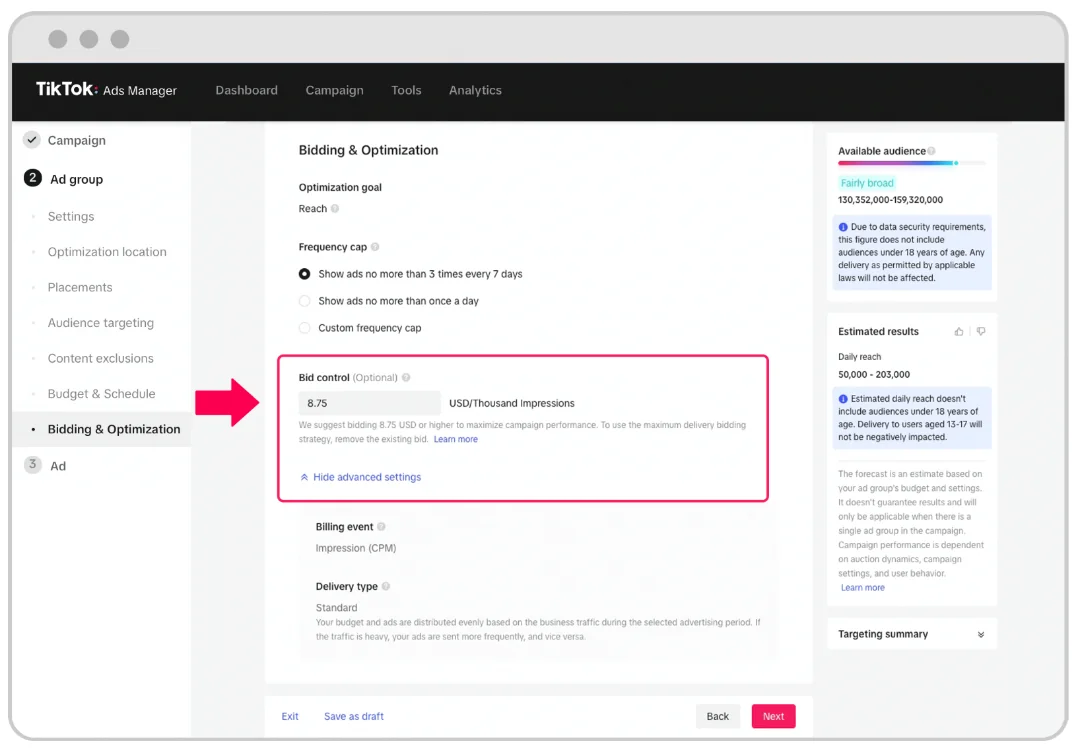Select 'Show ads no more than 3 times every 7 days'
Image resolution: width=1080 pixels, height=753 pixels.
[304, 274]
